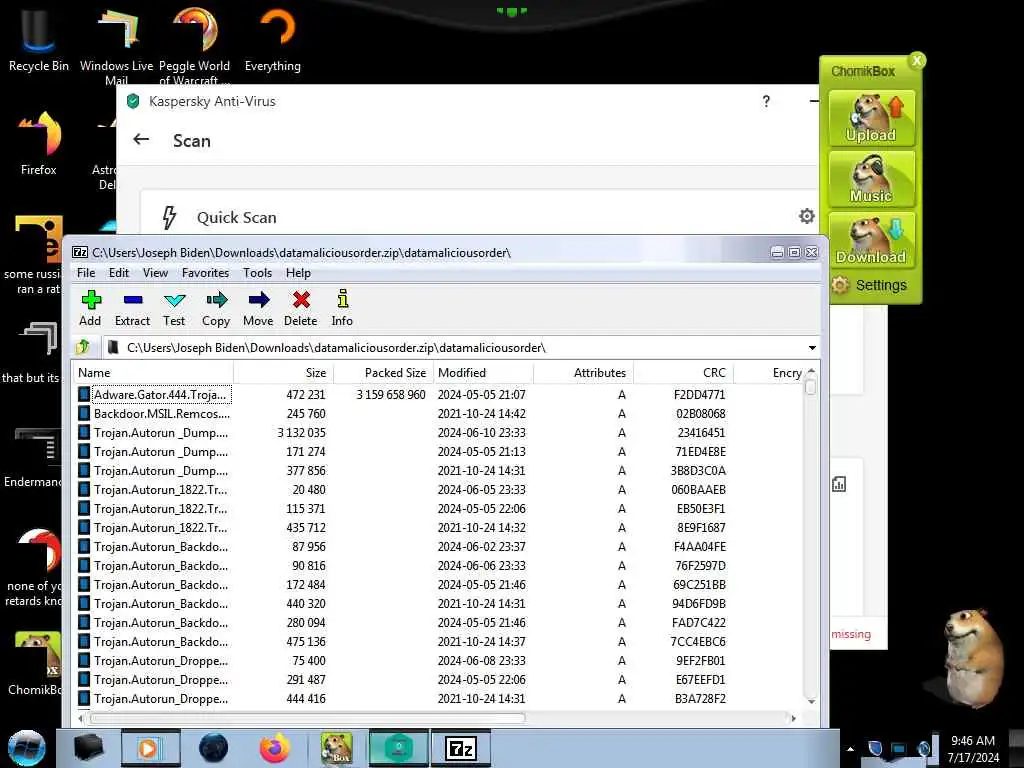Open Peggle World of Warcraft desktop icon
The image size is (1024, 768).
tap(195, 44)
